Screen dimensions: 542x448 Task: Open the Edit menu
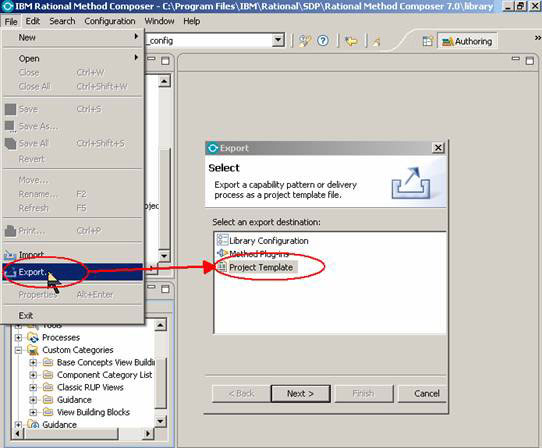click(33, 21)
